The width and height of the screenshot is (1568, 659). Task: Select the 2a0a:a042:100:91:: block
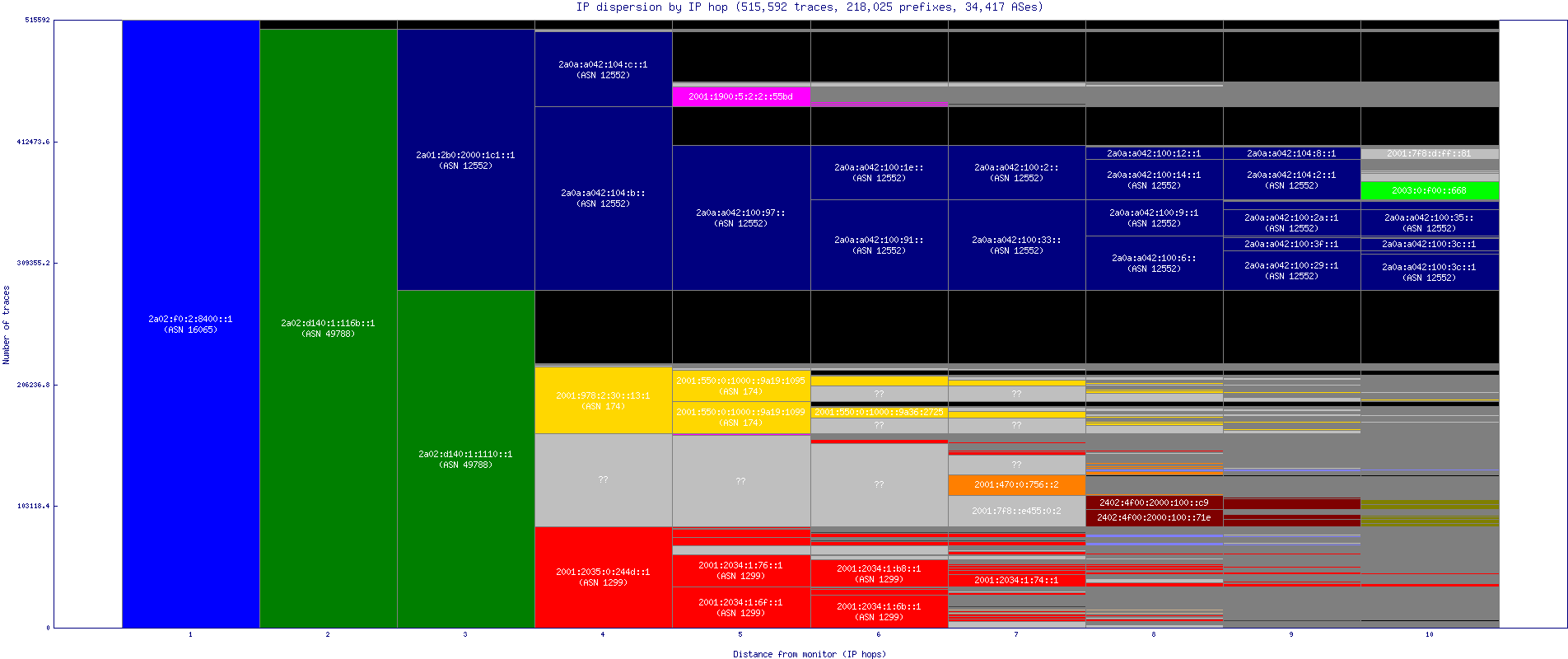point(880,245)
